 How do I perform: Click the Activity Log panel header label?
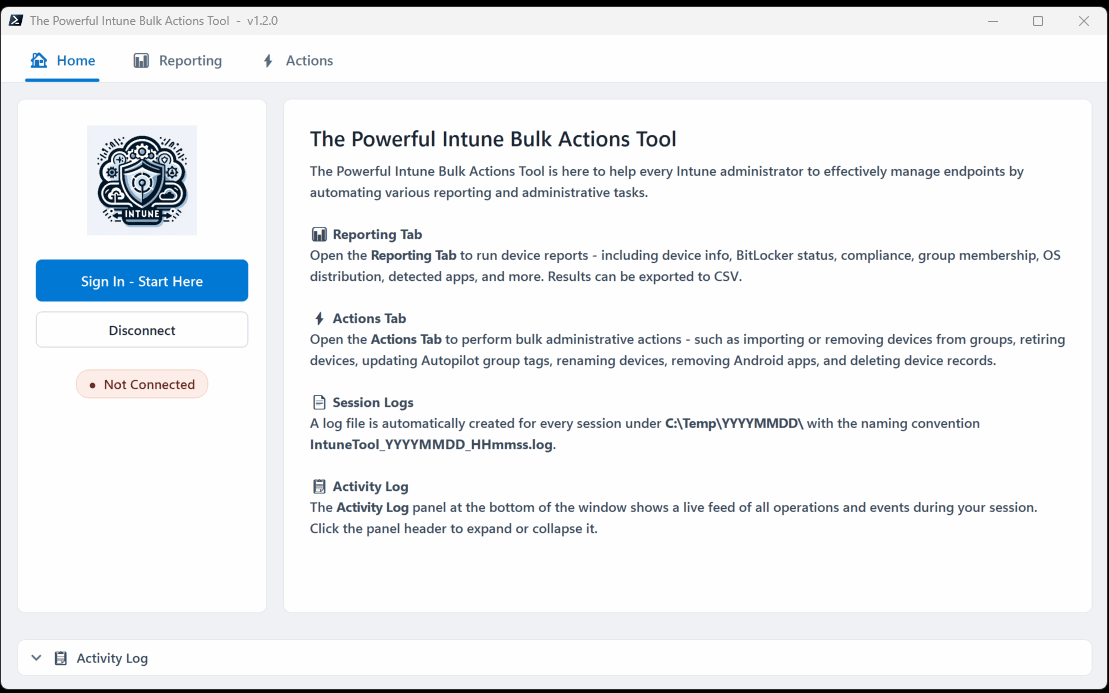(x=112, y=658)
